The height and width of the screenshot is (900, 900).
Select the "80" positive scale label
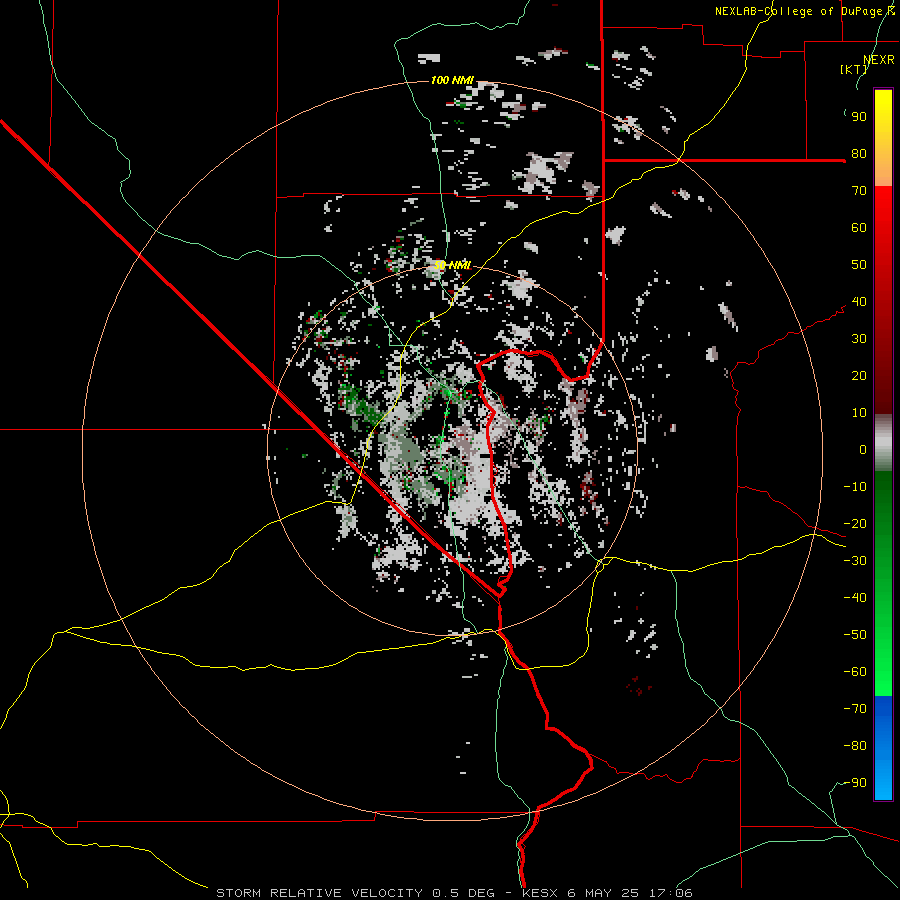[x=859, y=154]
